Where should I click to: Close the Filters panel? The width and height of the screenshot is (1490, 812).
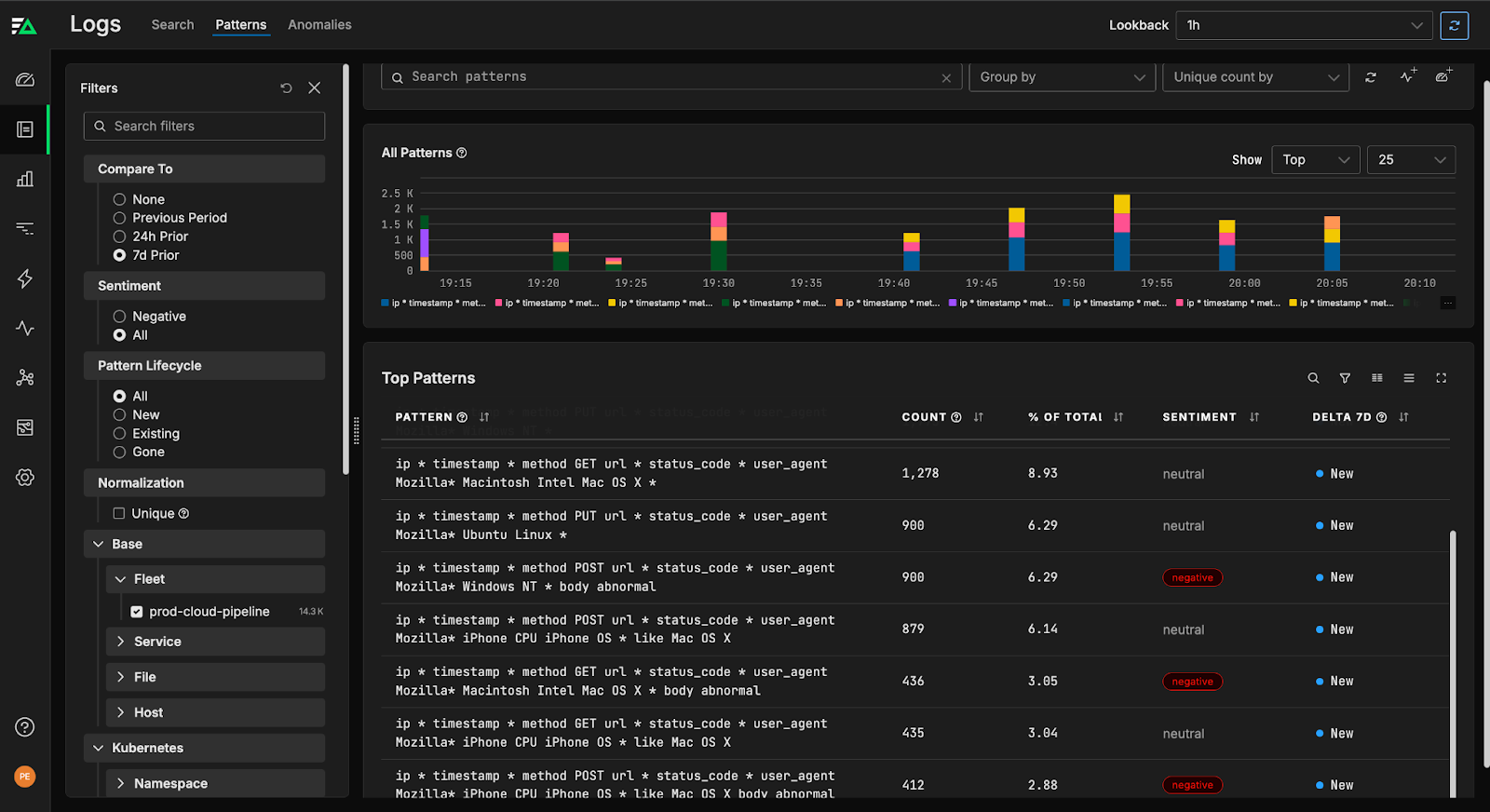[x=315, y=88]
